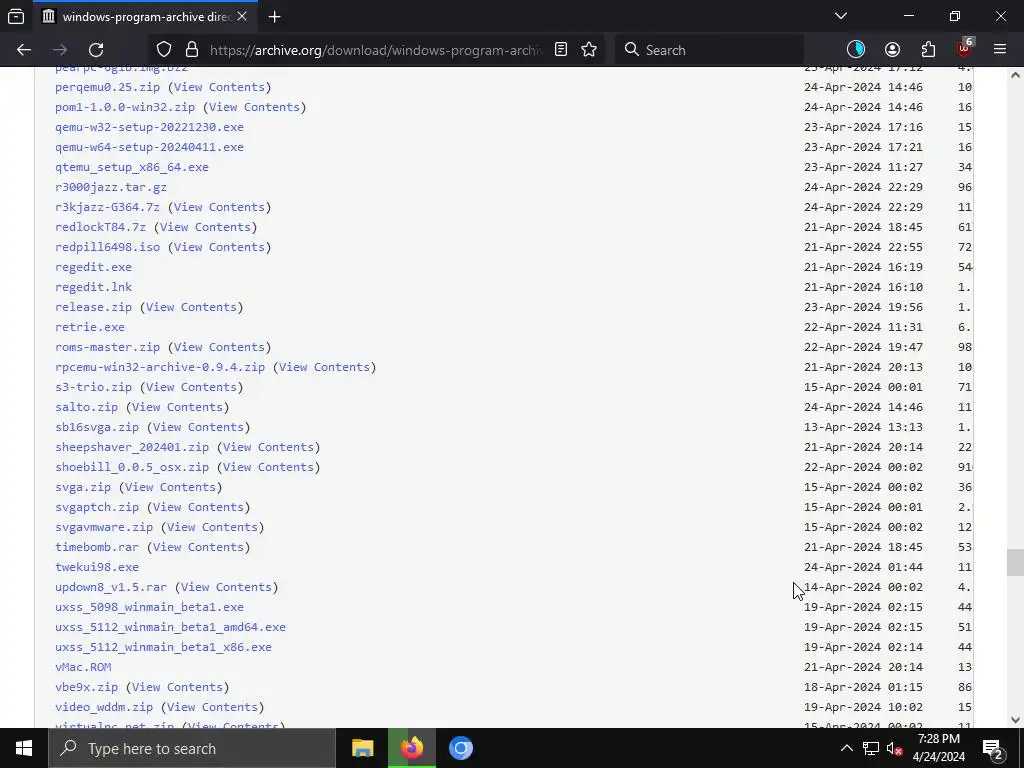View site security padlock information

click(x=191, y=50)
